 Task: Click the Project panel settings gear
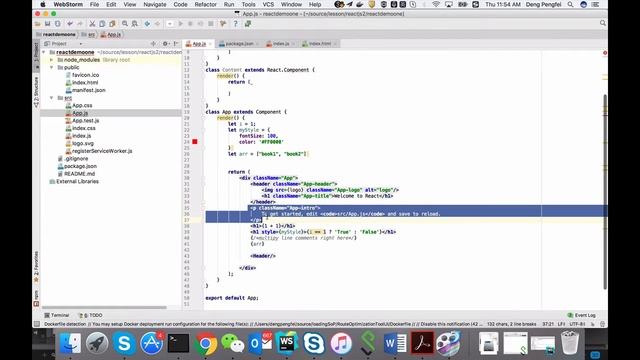tap(165, 44)
